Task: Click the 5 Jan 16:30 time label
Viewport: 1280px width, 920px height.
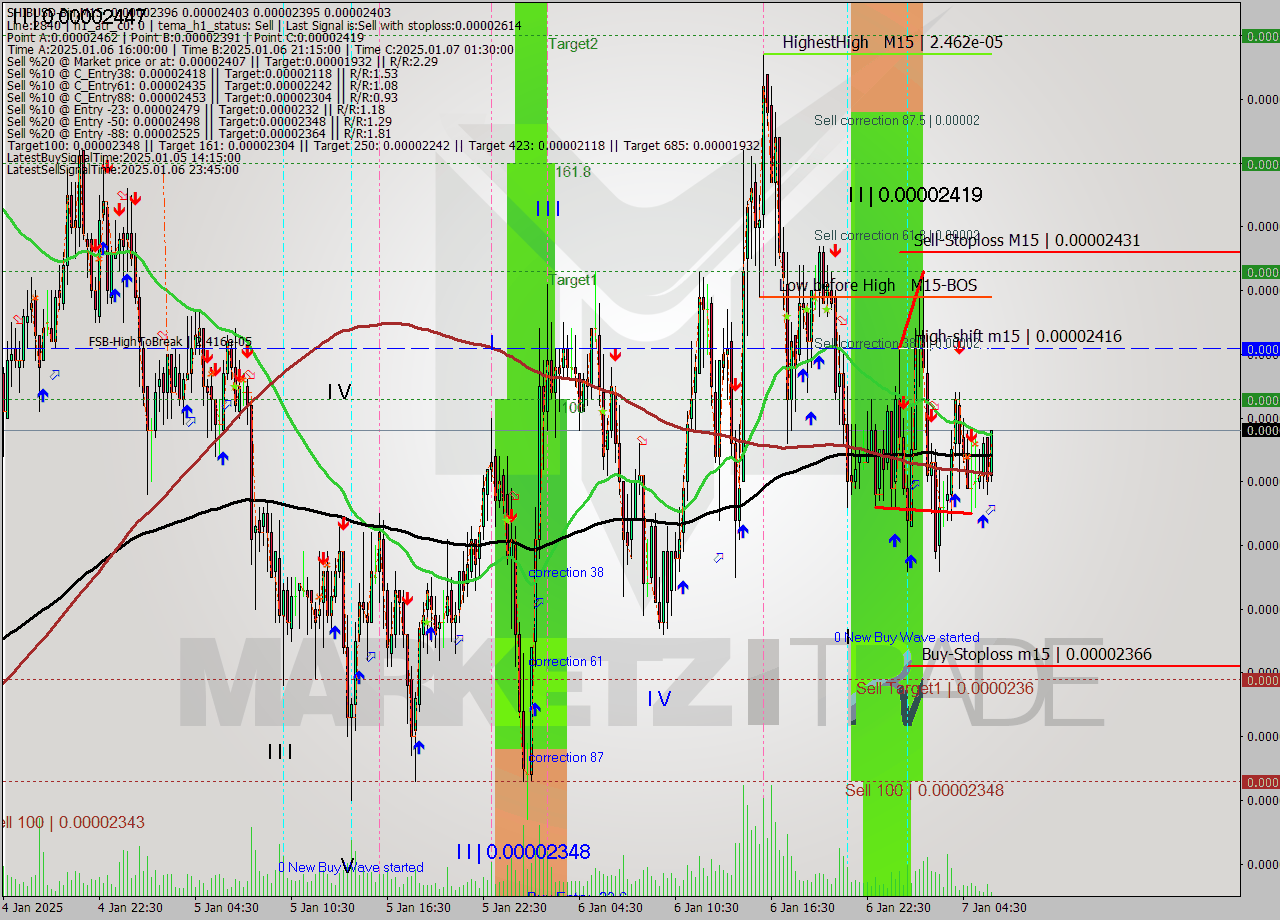Action: 418,908
